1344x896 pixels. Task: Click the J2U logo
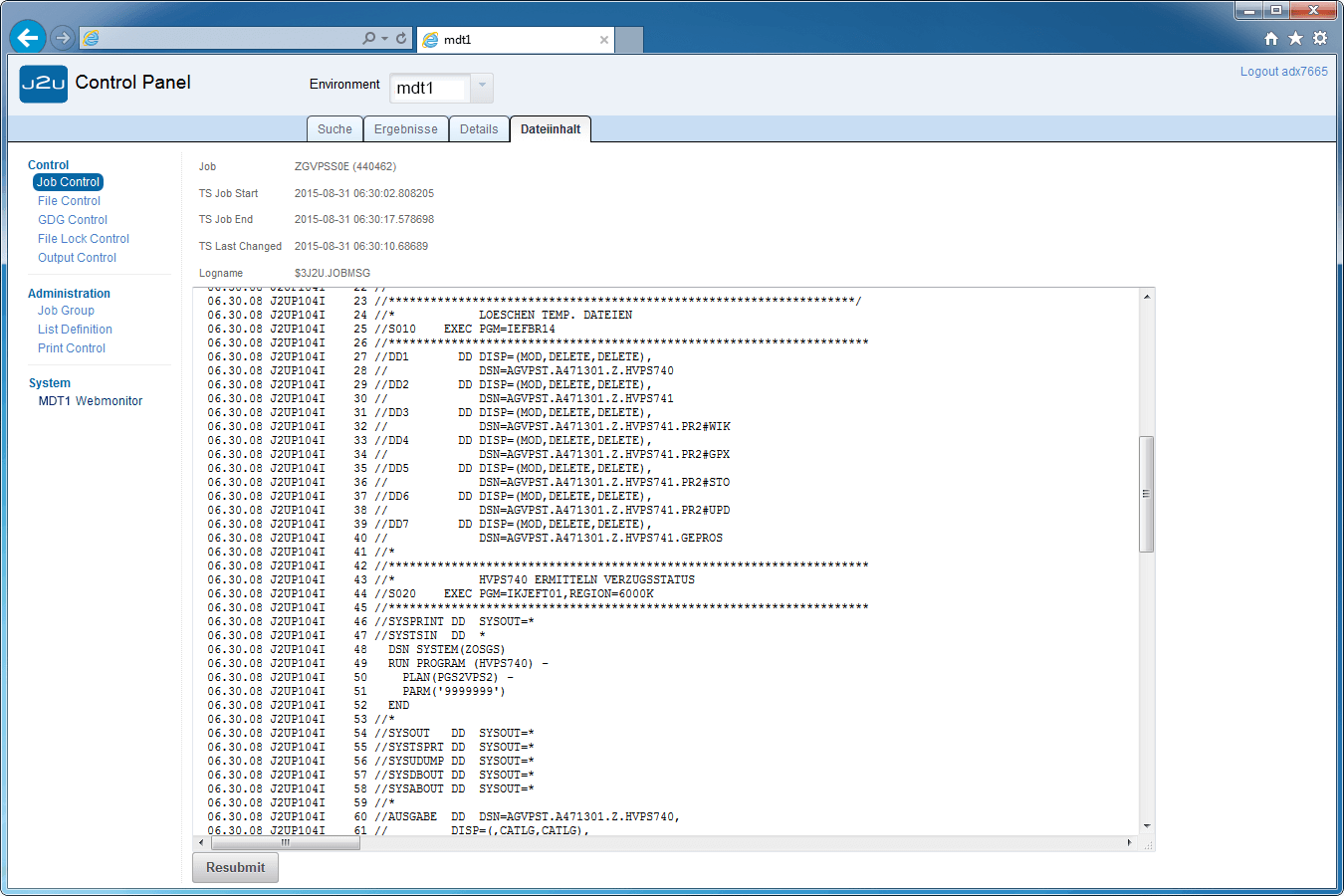tap(44, 84)
